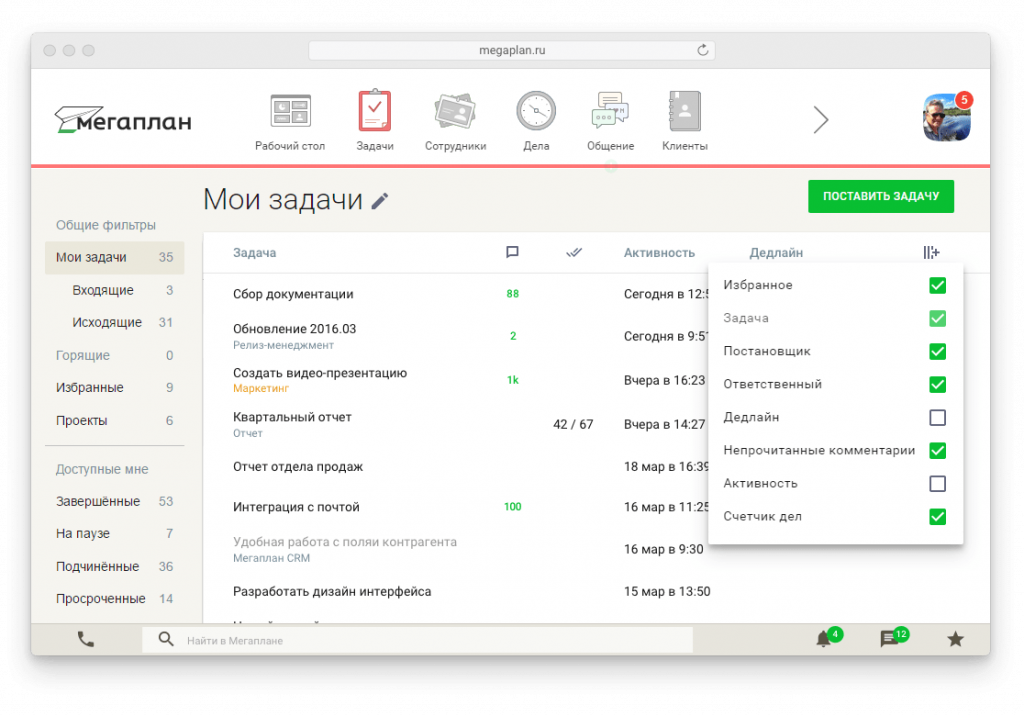This screenshot has width=1024, height=716.
Task: Open messages icon with badge 12
Action: pyautogui.click(x=889, y=639)
